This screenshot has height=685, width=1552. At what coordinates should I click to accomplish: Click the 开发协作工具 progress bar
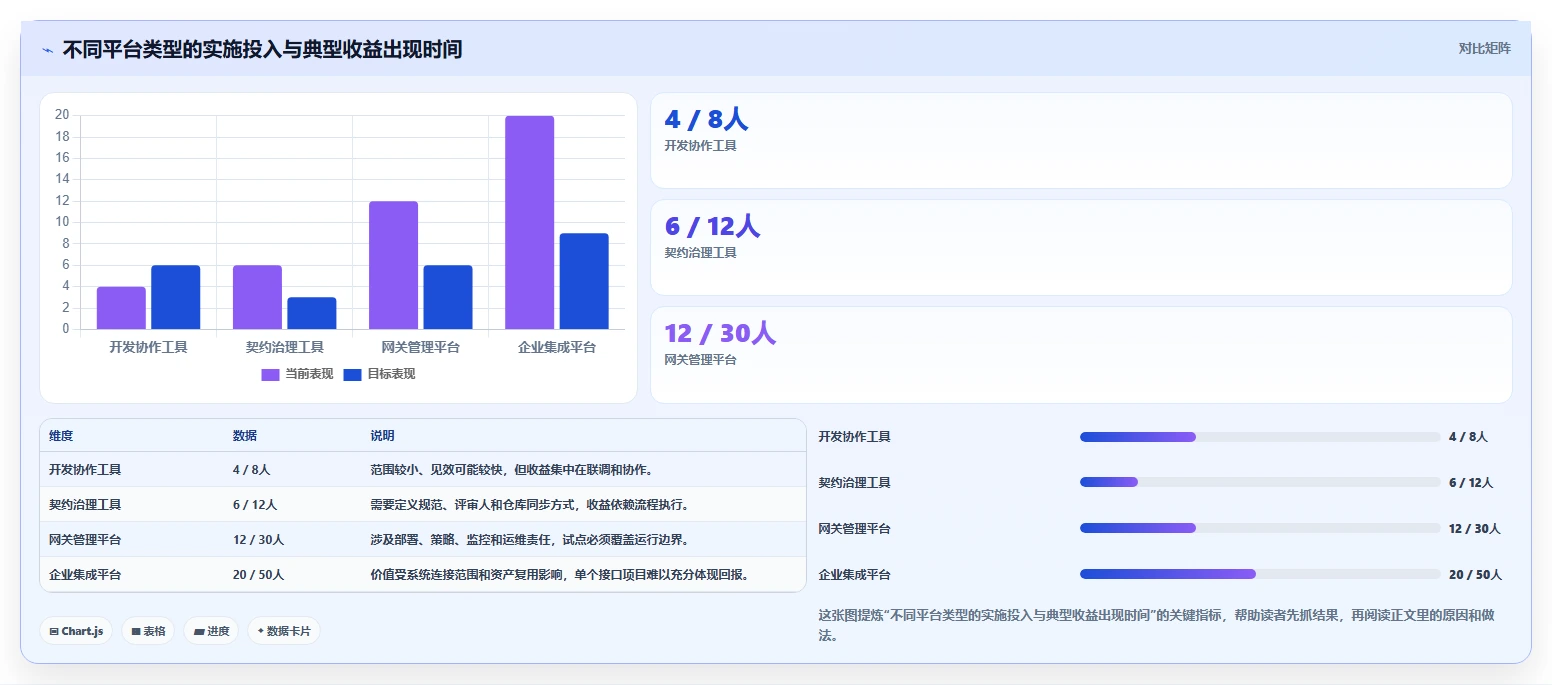[1260, 437]
